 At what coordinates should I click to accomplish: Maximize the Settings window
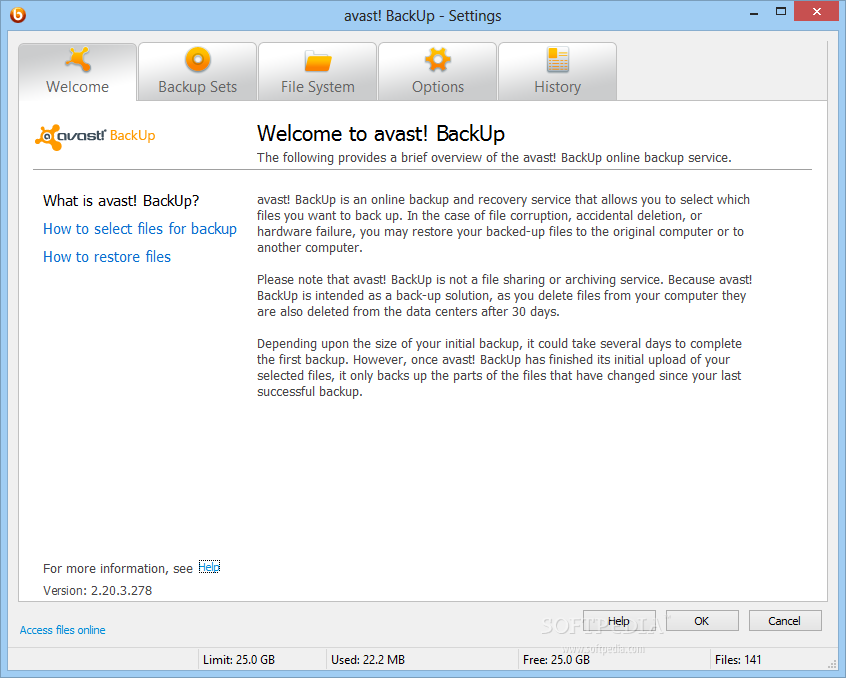coord(781,12)
